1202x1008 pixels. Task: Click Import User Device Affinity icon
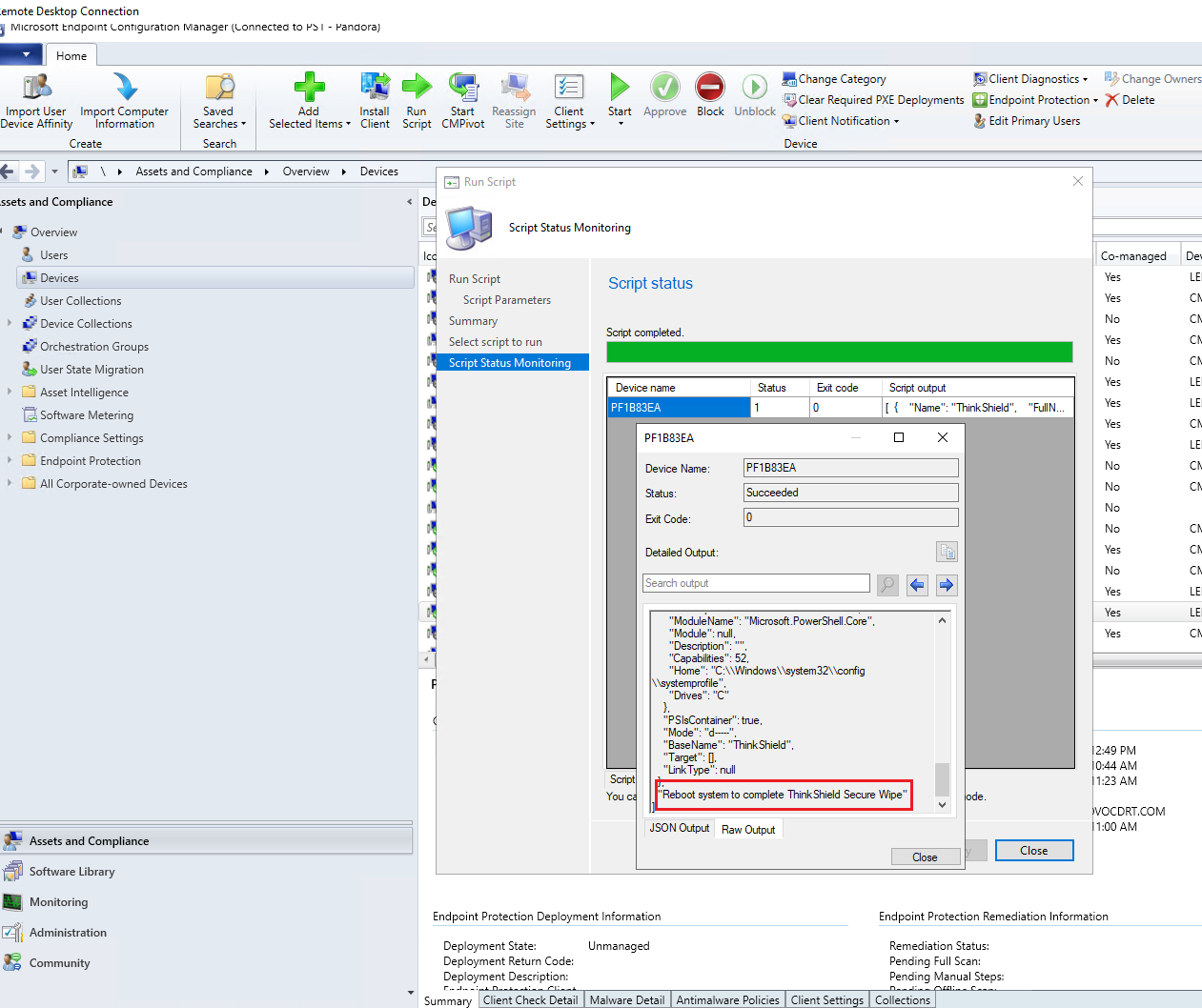(x=36, y=87)
